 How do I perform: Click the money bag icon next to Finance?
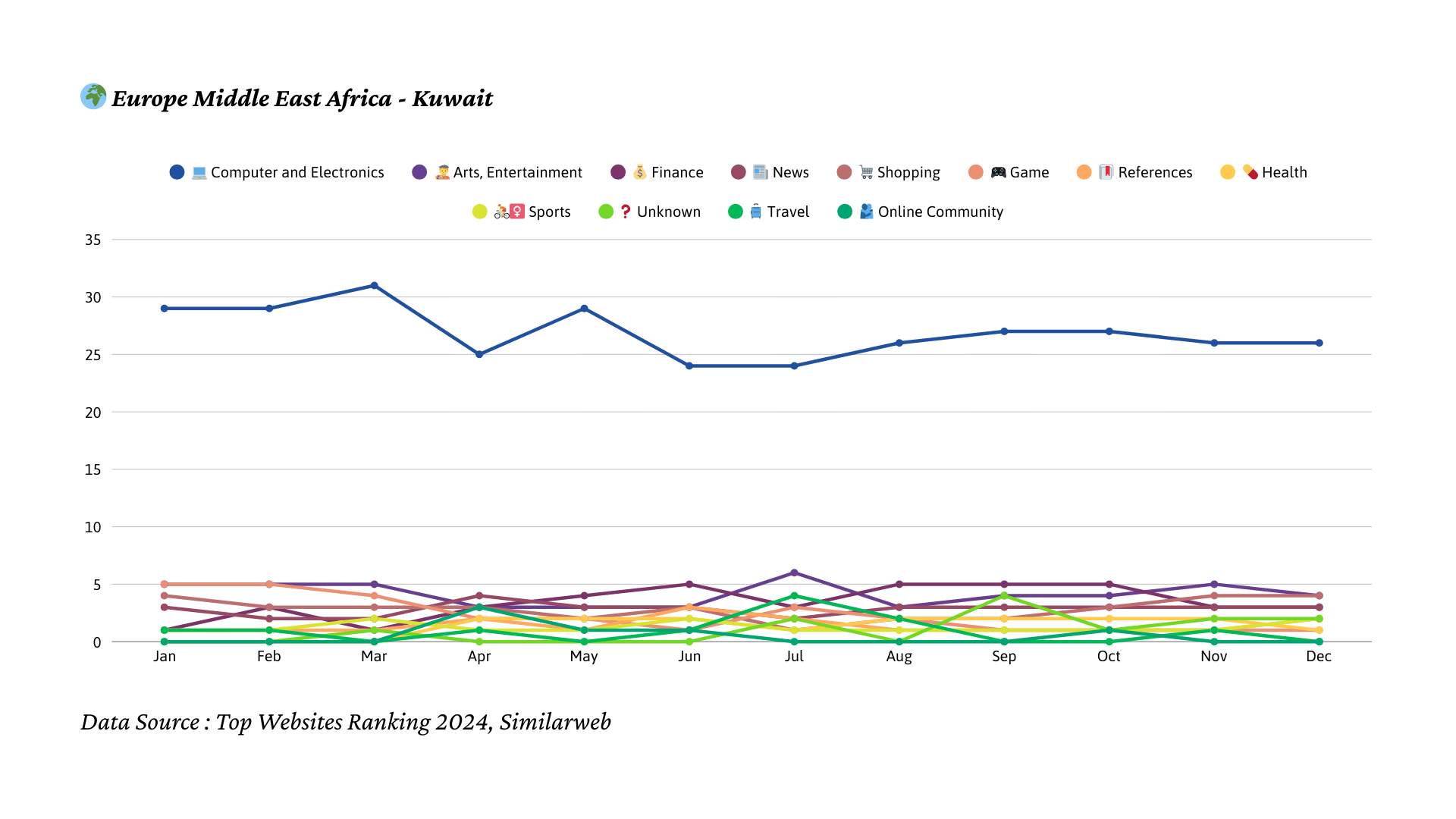pyautogui.click(x=640, y=173)
